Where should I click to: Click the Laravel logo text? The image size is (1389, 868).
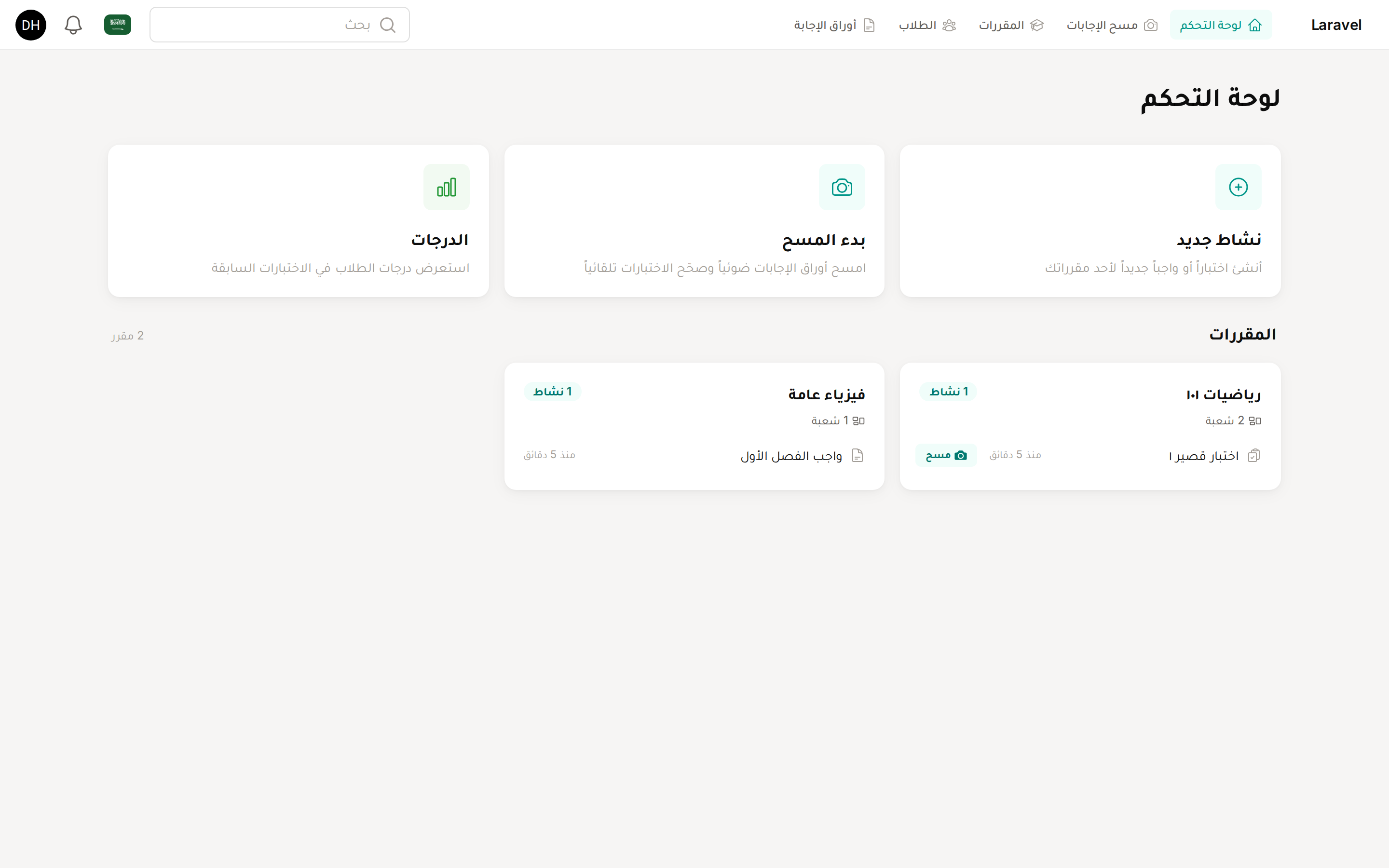pos(1336,25)
